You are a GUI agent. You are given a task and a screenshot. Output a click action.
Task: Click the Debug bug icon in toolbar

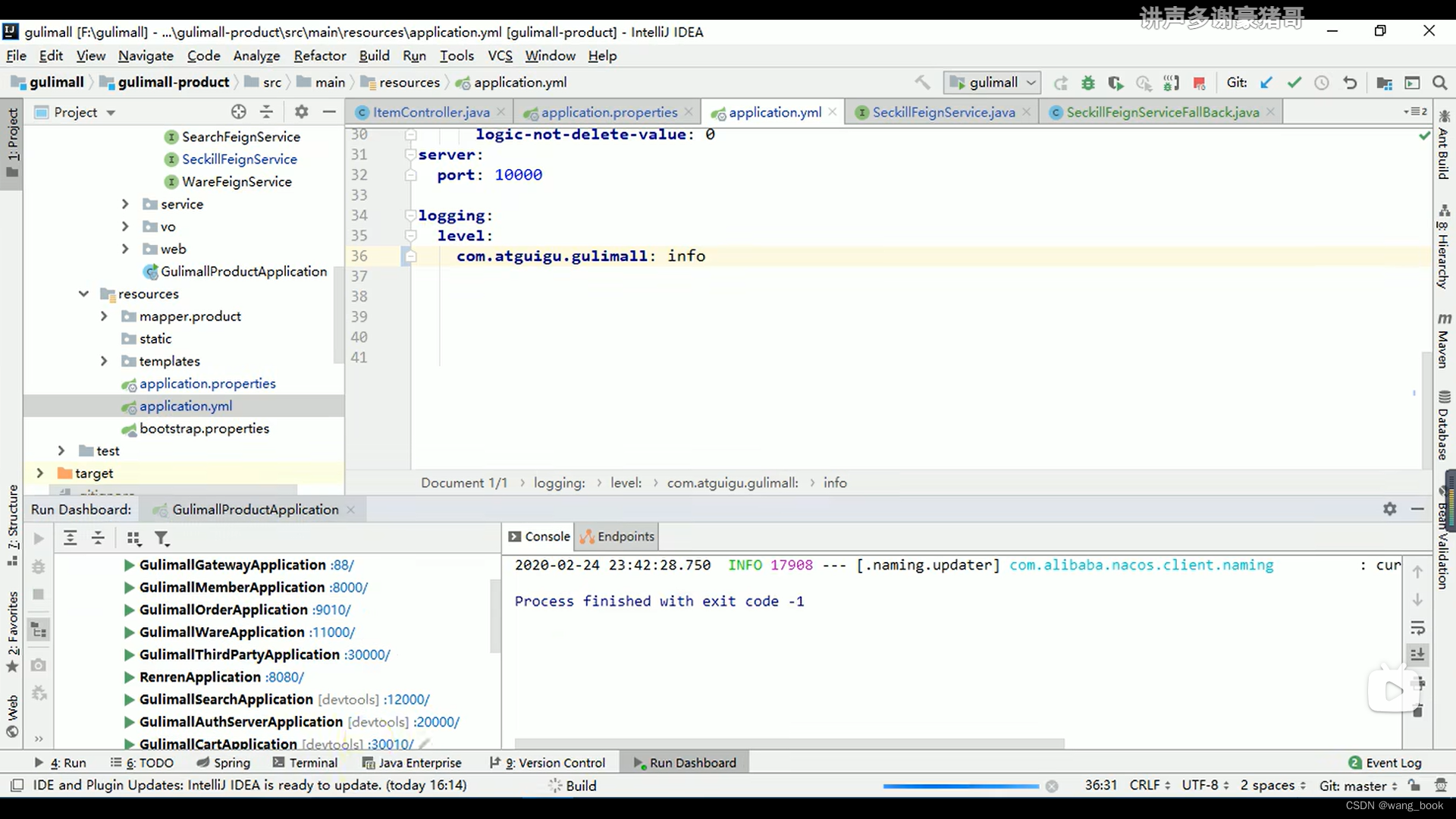tap(1087, 83)
